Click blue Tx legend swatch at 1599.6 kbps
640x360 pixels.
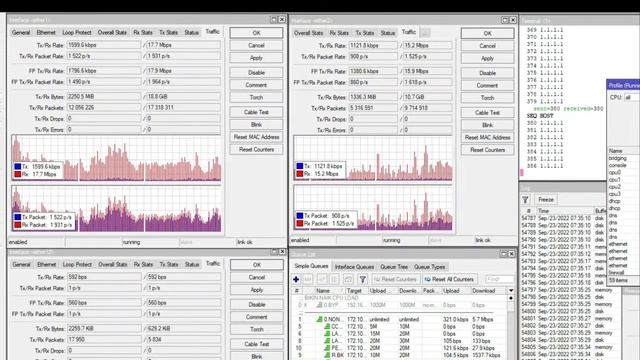(x=18, y=167)
